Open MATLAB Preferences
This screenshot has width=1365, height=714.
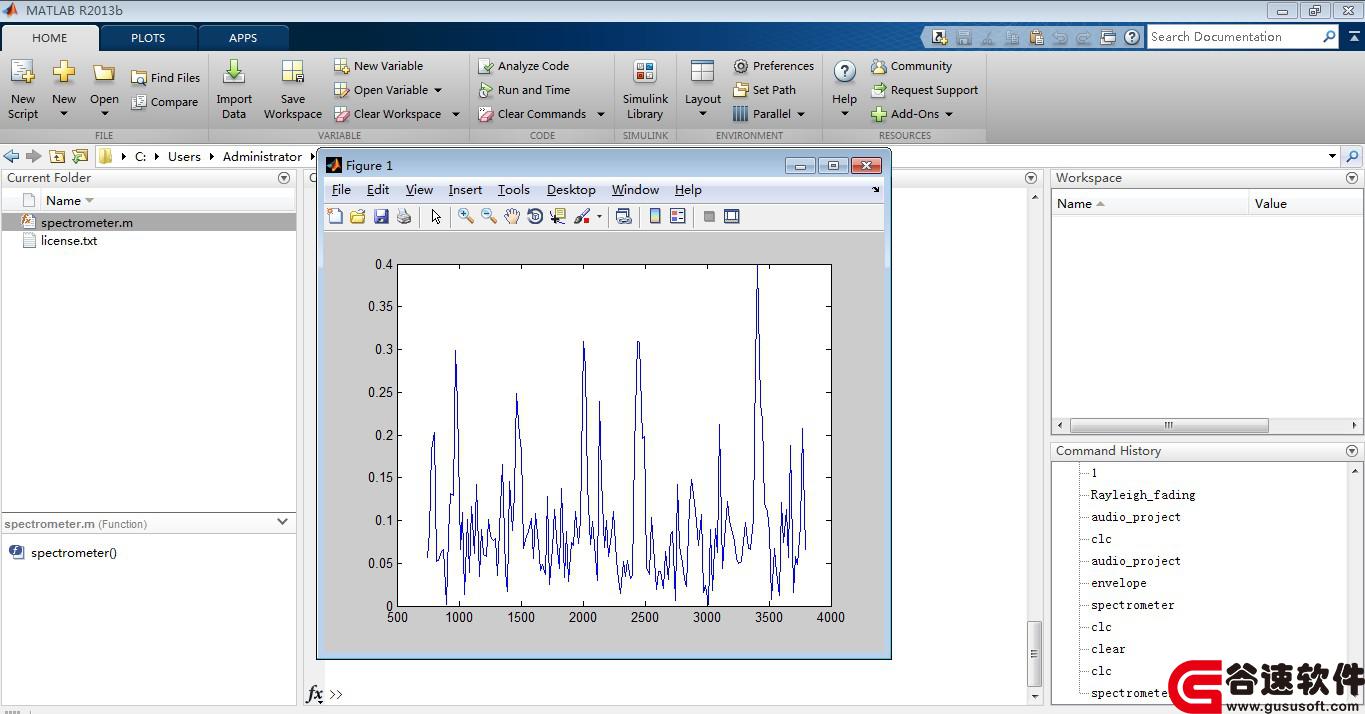click(x=773, y=66)
